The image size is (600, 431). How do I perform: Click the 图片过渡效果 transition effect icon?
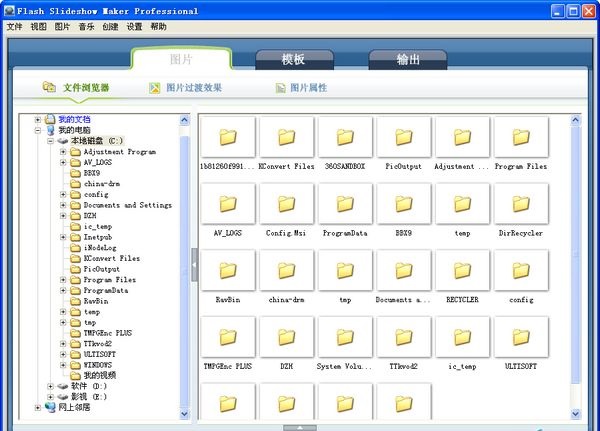point(155,88)
